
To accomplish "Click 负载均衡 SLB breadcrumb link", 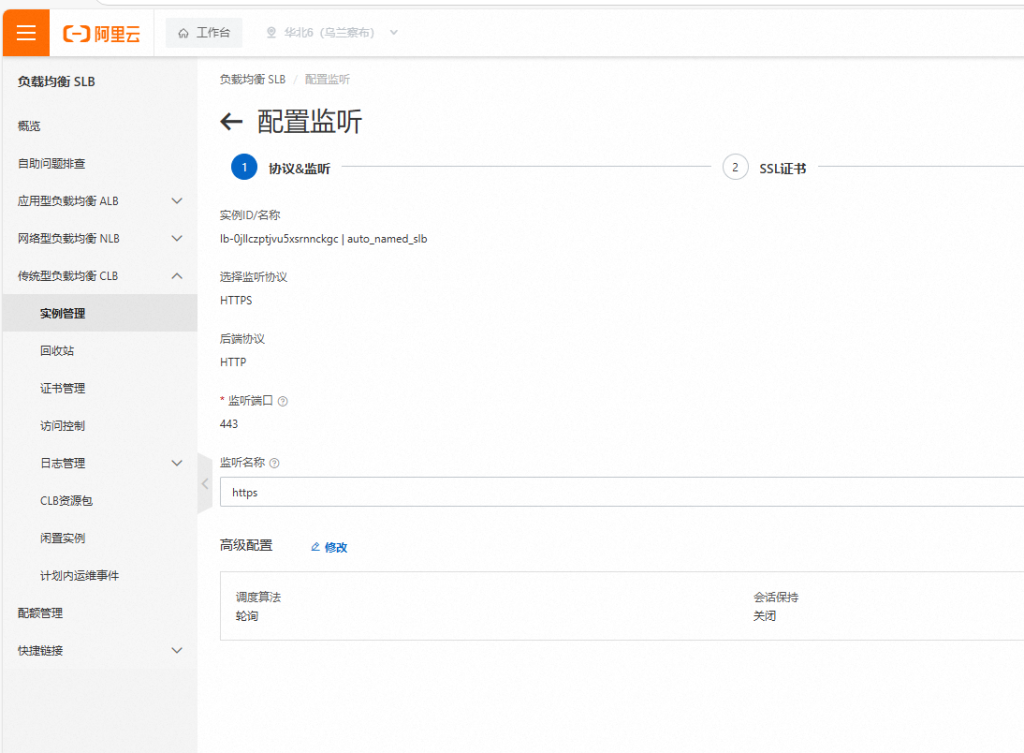I will point(252,79).
